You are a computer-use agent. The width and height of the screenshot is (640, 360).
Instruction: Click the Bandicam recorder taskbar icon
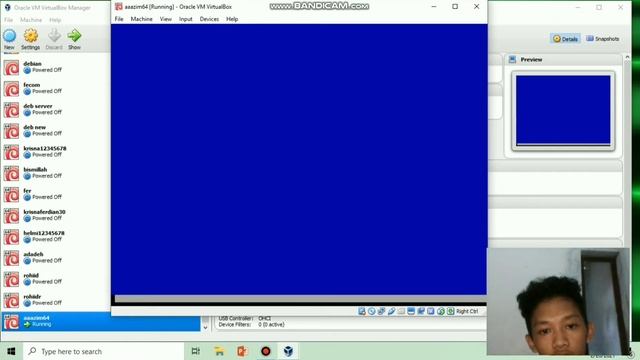point(266,351)
